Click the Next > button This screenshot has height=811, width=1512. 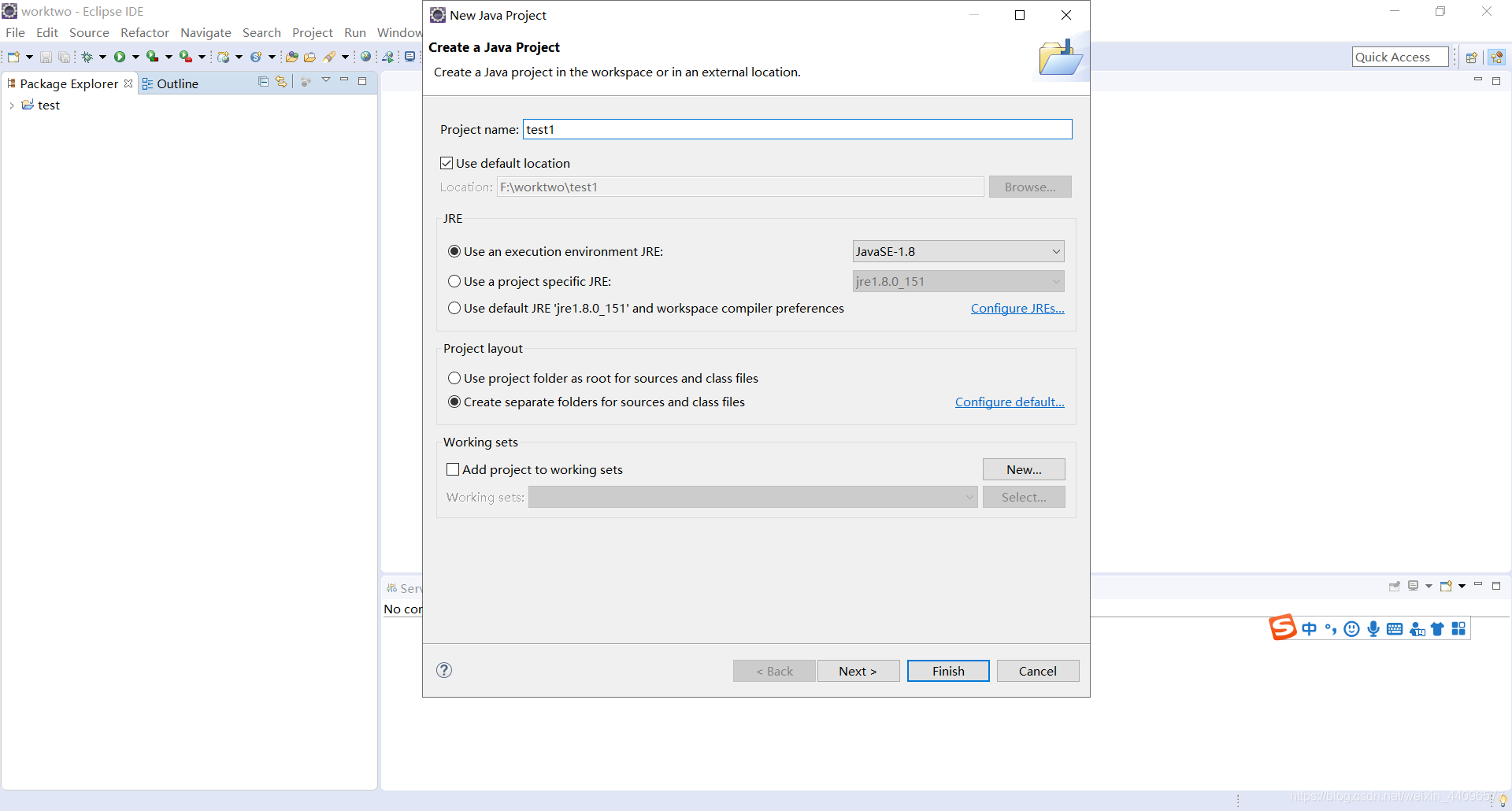858,671
